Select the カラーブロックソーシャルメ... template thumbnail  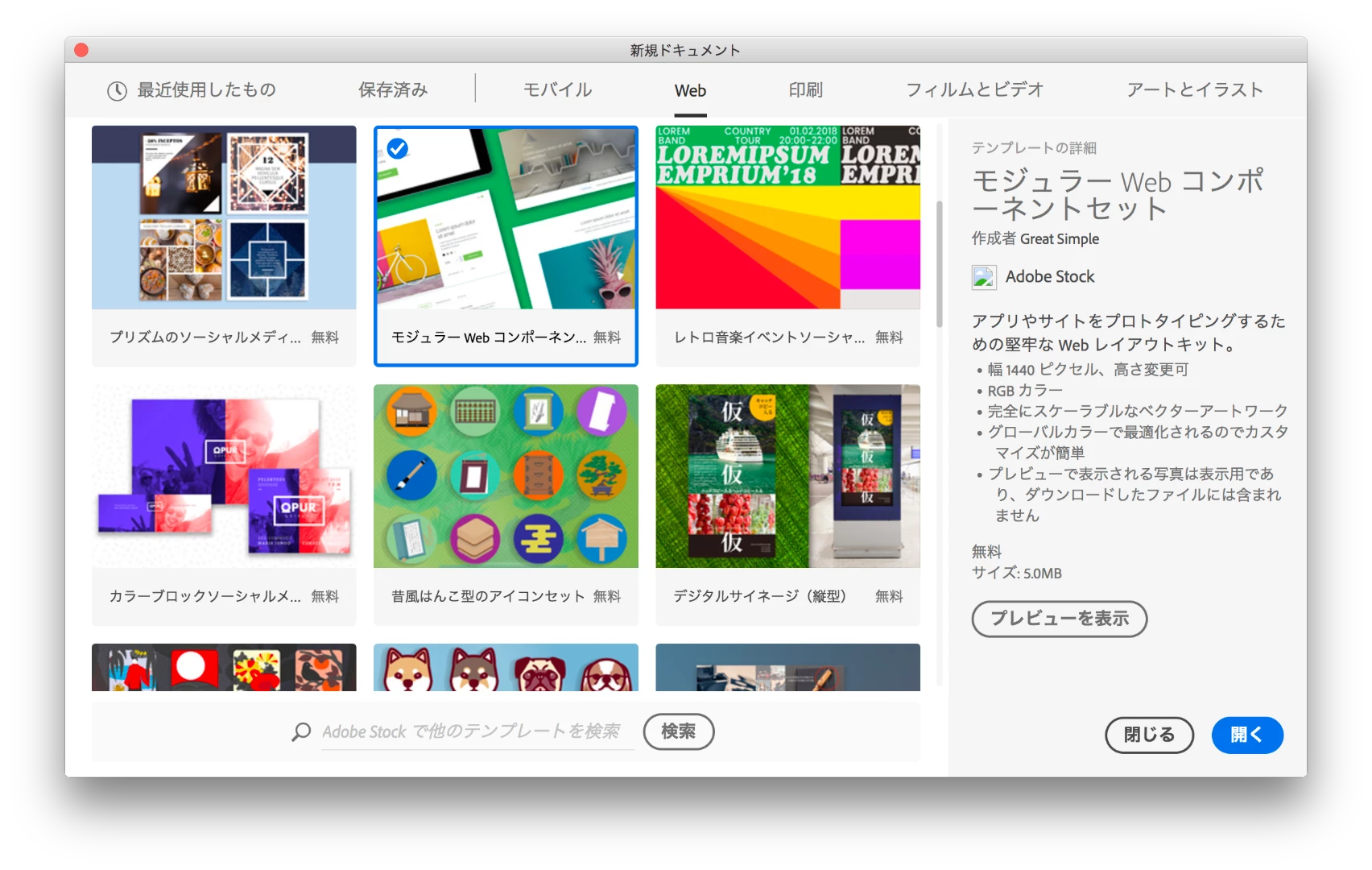point(224,476)
